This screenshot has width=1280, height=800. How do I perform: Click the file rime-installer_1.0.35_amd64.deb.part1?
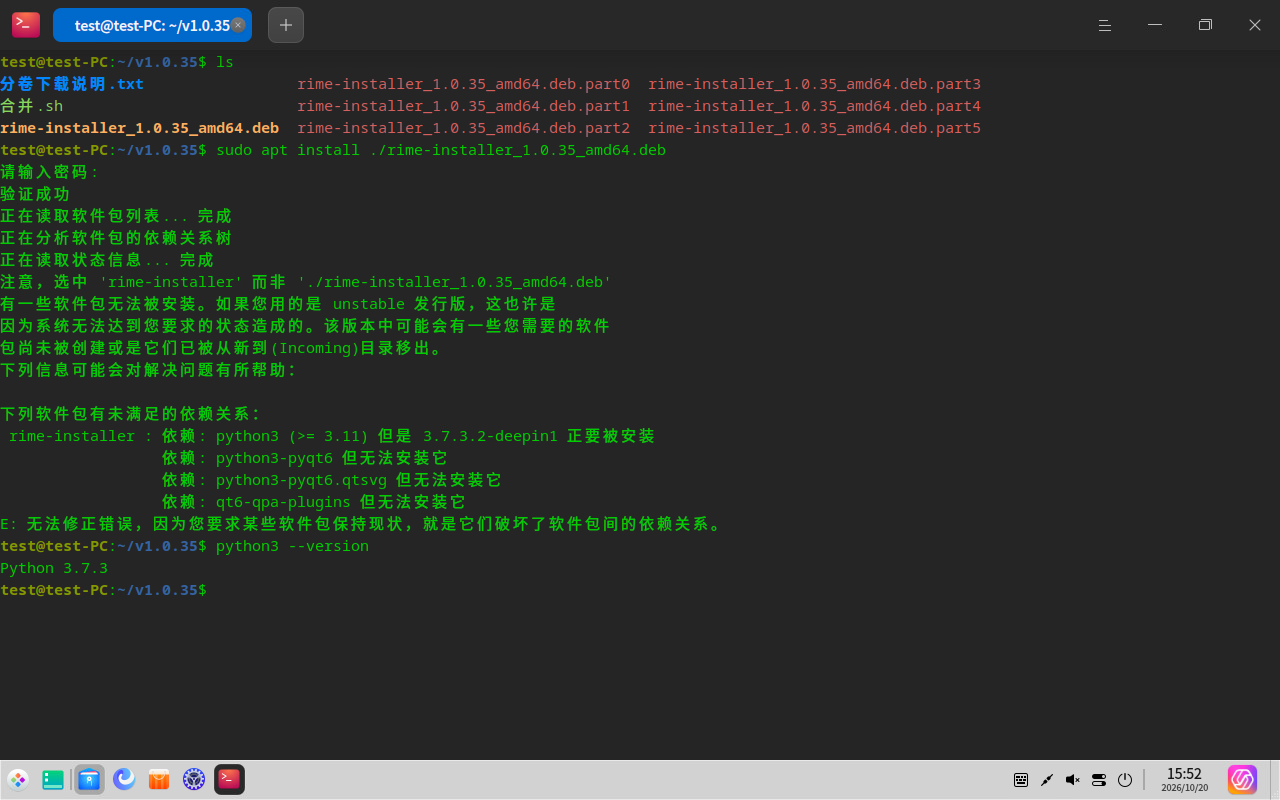464,106
